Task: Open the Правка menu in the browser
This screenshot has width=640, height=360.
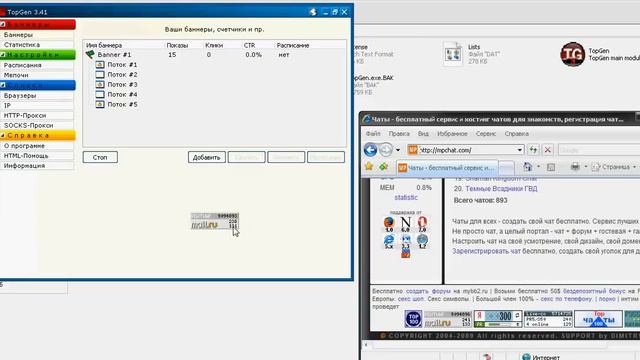Action: (x=399, y=133)
